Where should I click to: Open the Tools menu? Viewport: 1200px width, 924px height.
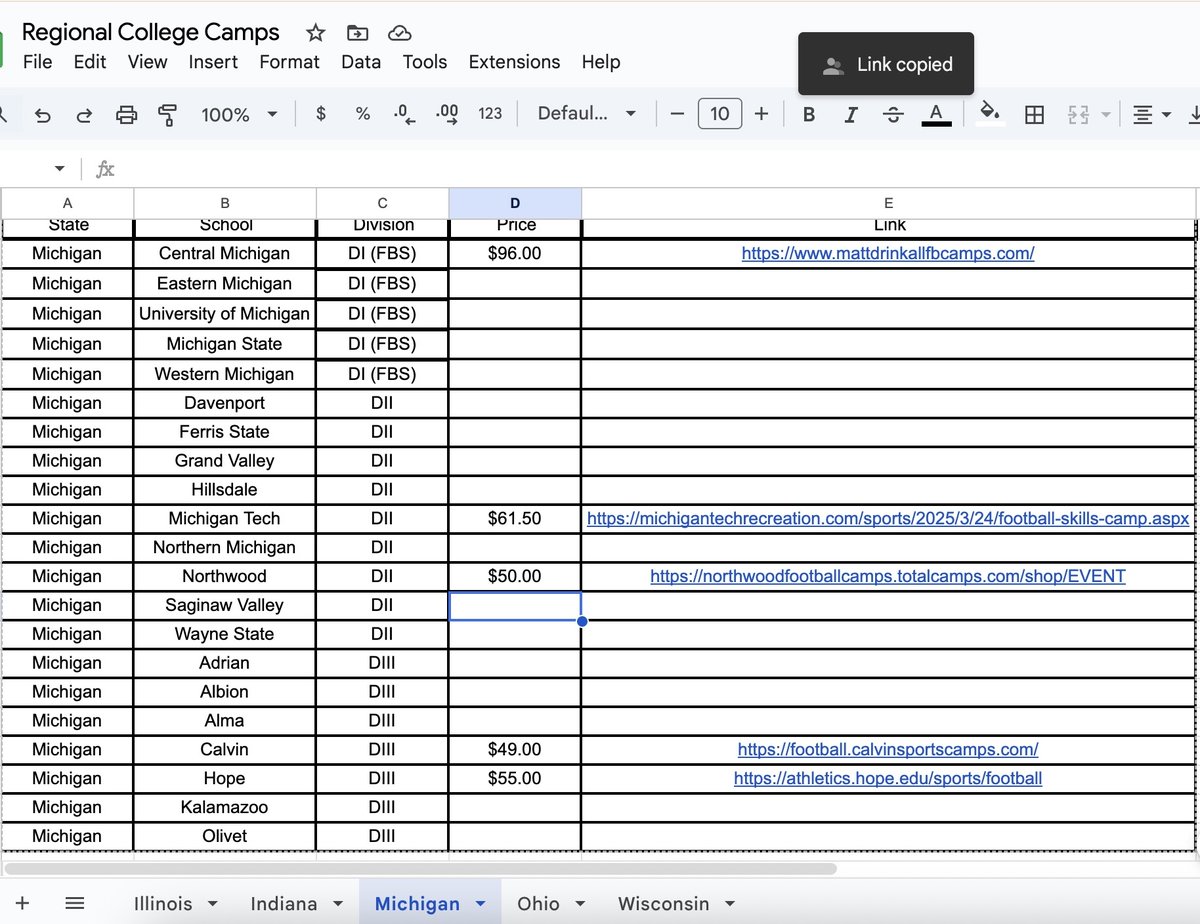425,62
